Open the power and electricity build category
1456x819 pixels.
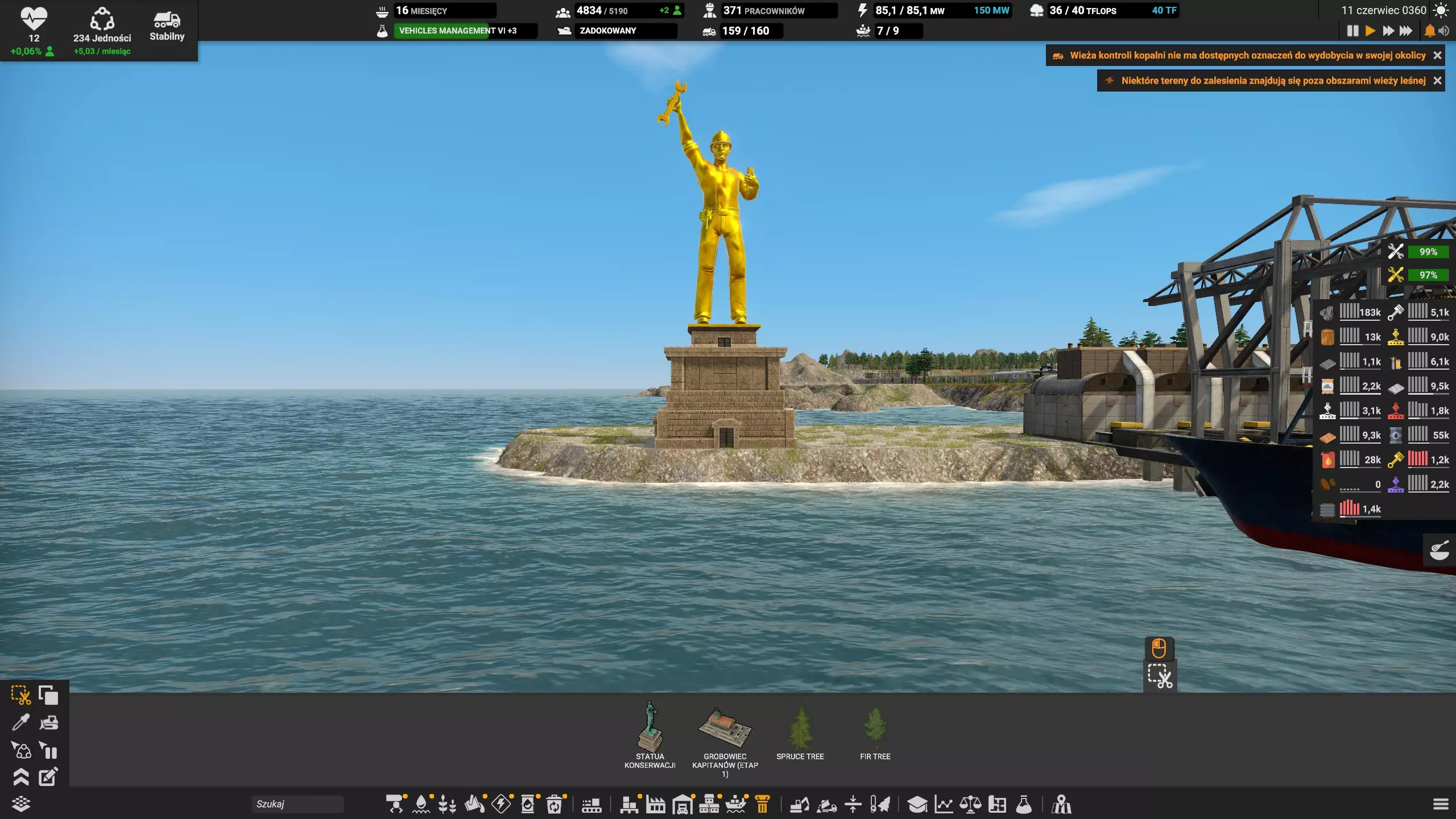tap(502, 804)
